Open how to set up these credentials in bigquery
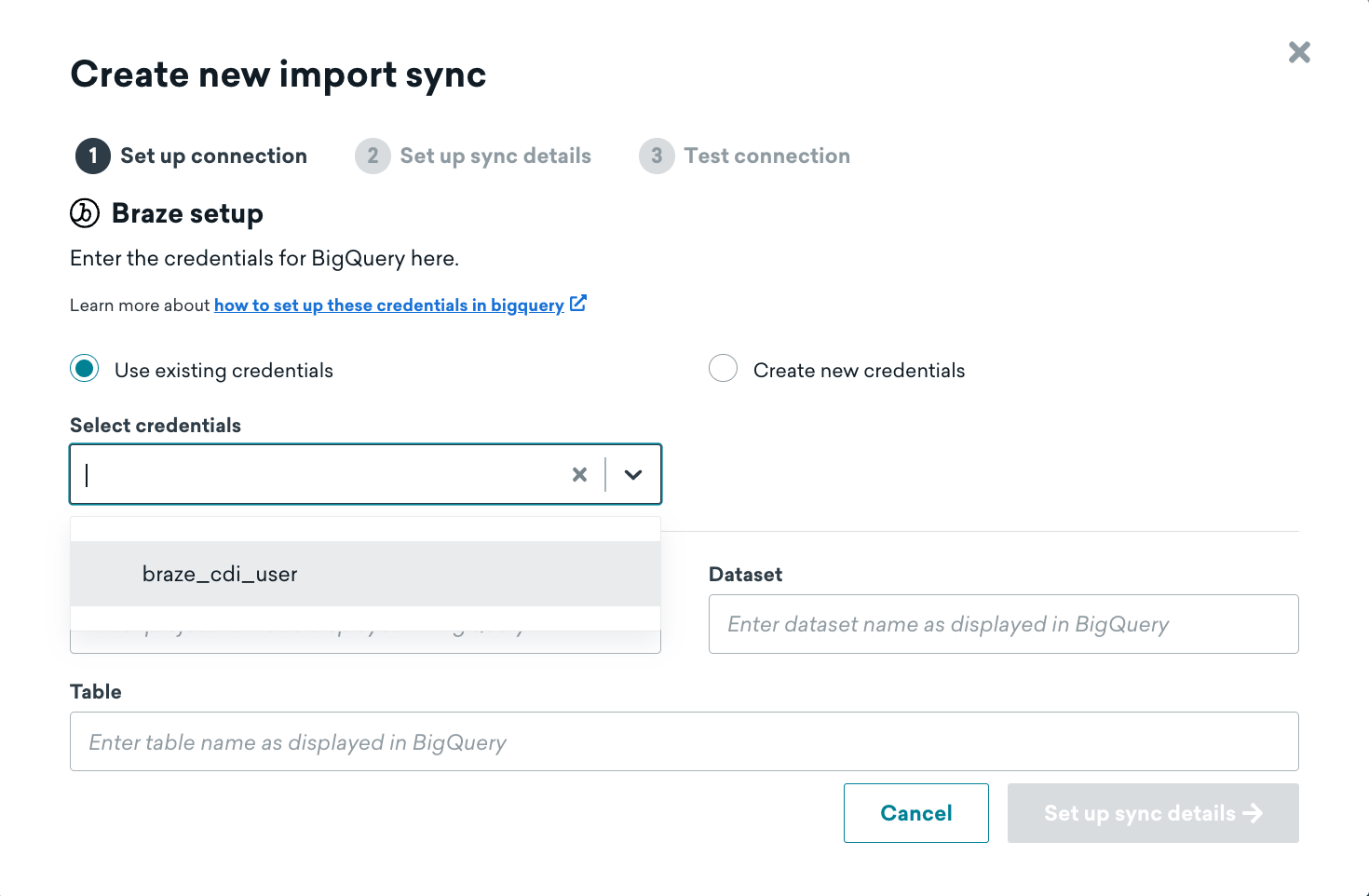1369x896 pixels. (388, 305)
